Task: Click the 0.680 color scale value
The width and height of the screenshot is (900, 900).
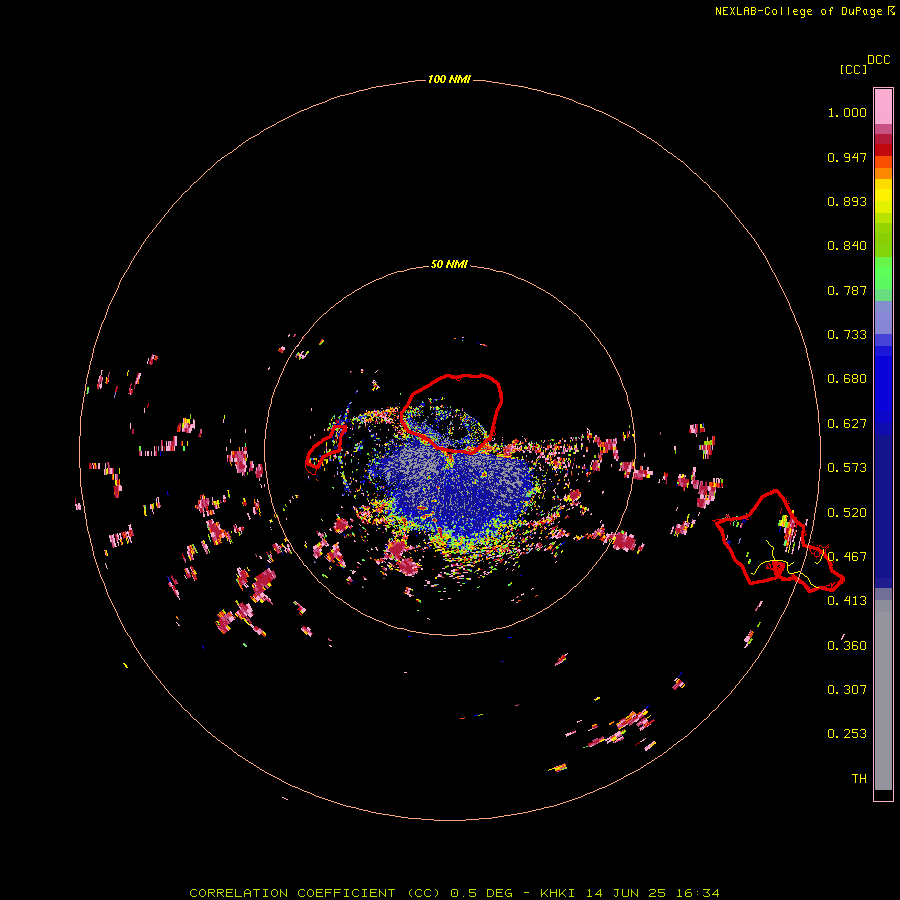Action: click(x=847, y=379)
